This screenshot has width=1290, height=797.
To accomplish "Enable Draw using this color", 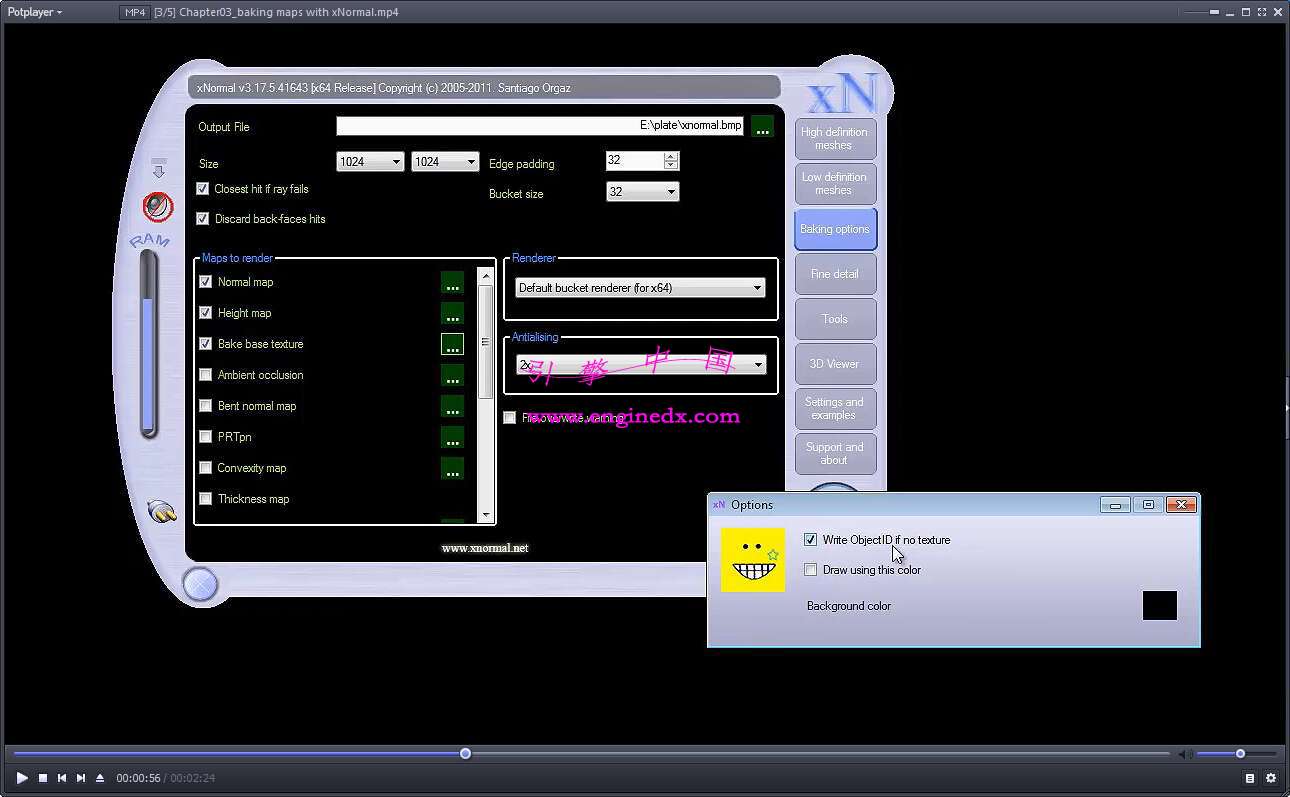I will [x=811, y=570].
